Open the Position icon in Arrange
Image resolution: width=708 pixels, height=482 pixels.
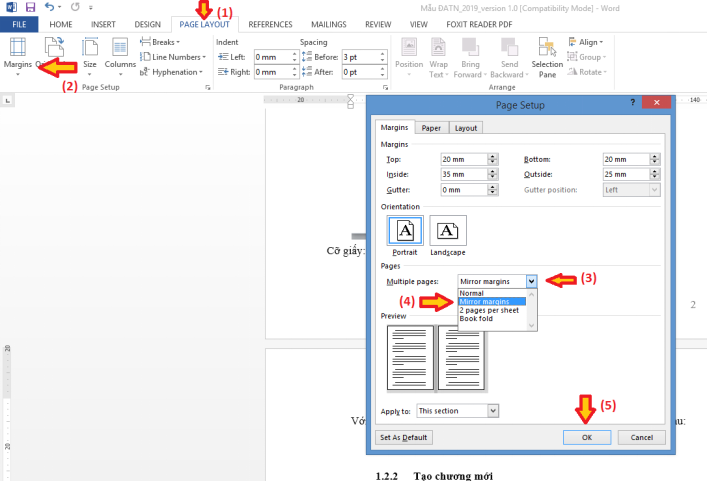pyautogui.click(x=409, y=56)
